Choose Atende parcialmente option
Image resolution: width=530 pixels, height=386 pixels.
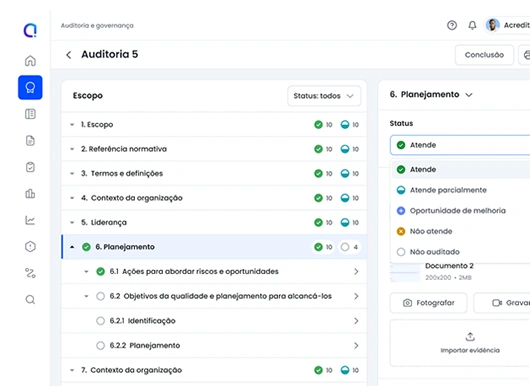click(x=461, y=190)
